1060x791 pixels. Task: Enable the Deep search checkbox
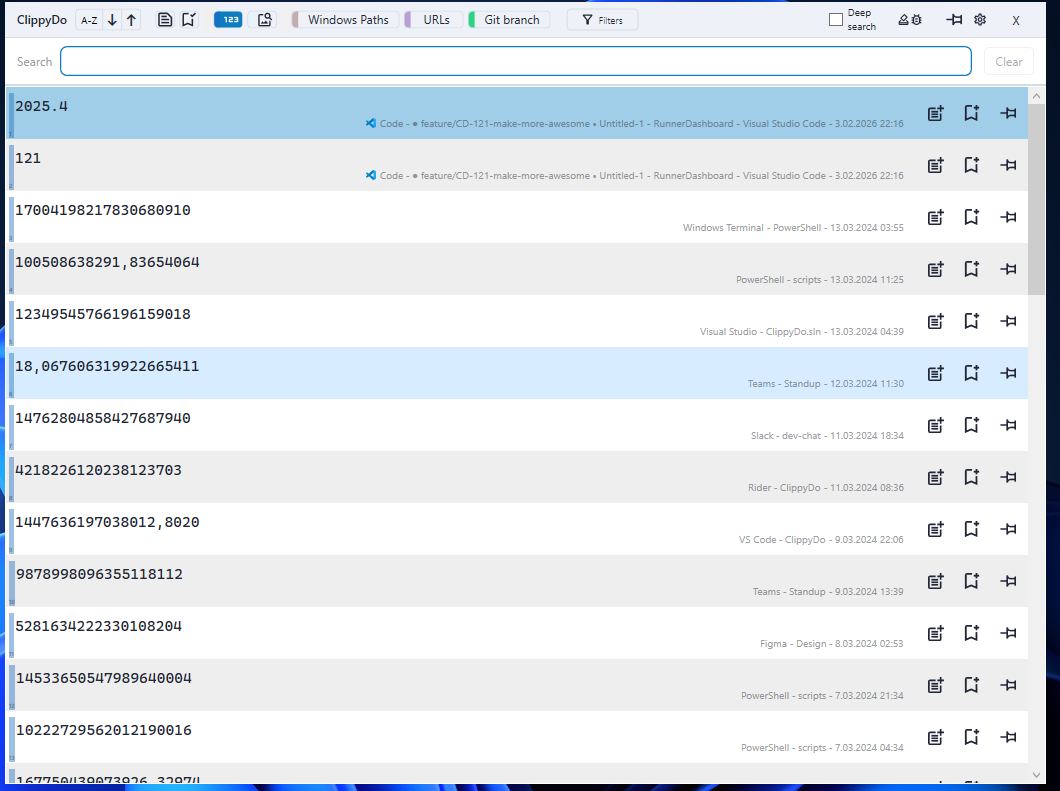836,19
